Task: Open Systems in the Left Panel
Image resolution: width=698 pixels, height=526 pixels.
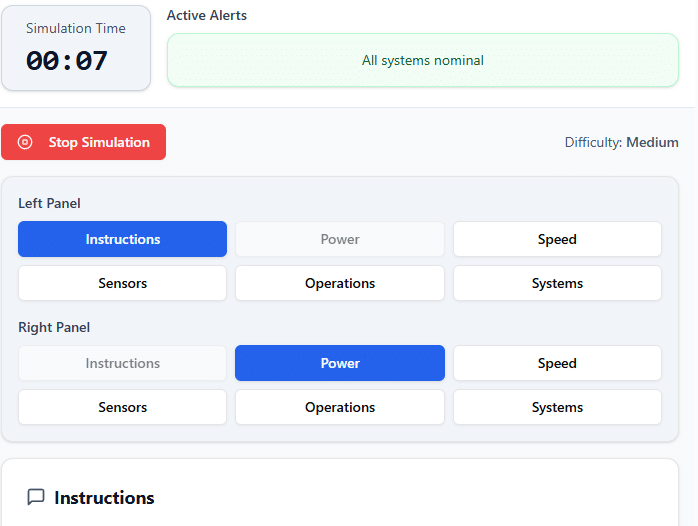Action: 557,283
